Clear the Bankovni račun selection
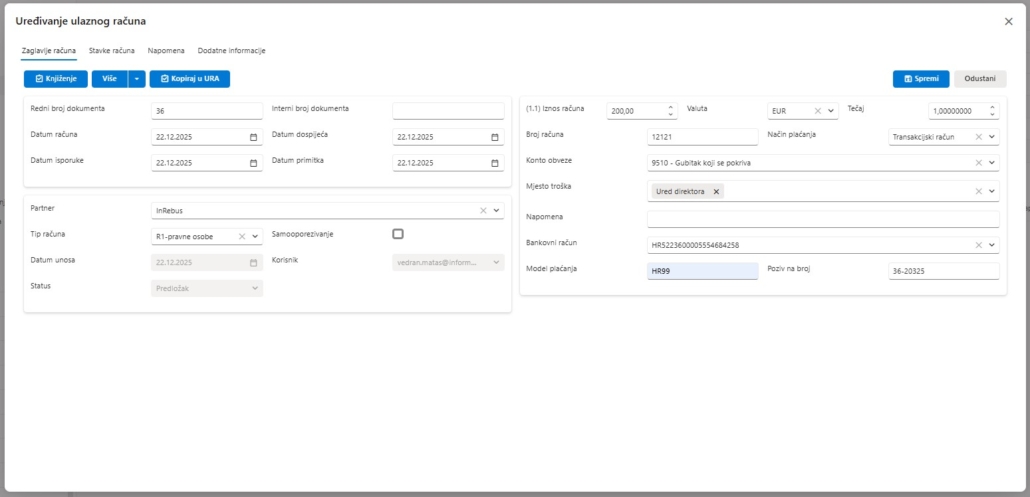 click(978, 245)
